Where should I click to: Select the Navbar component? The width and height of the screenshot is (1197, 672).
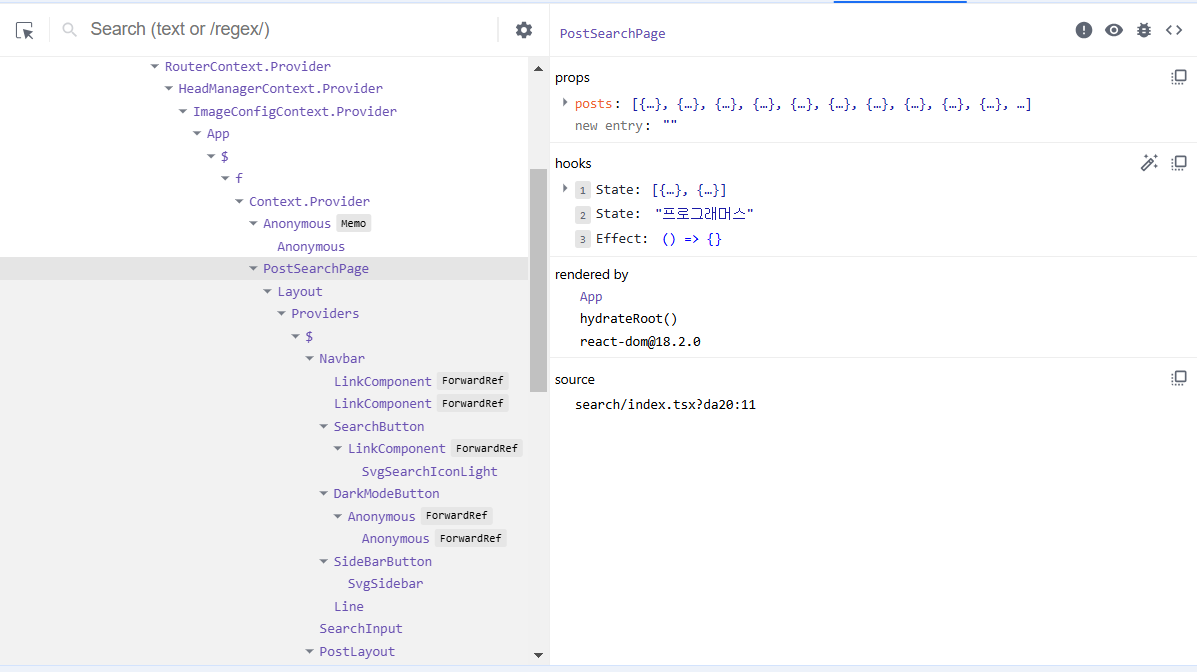341,359
